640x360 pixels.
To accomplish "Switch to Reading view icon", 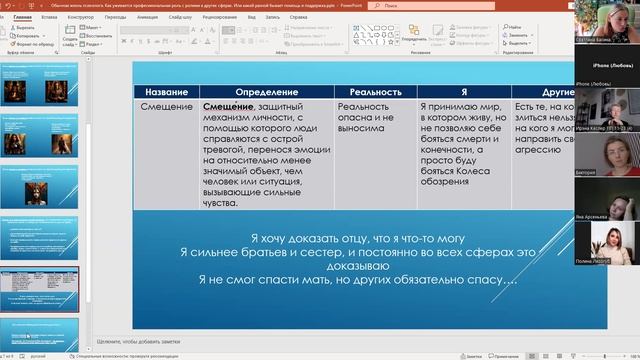I will point(560,356).
